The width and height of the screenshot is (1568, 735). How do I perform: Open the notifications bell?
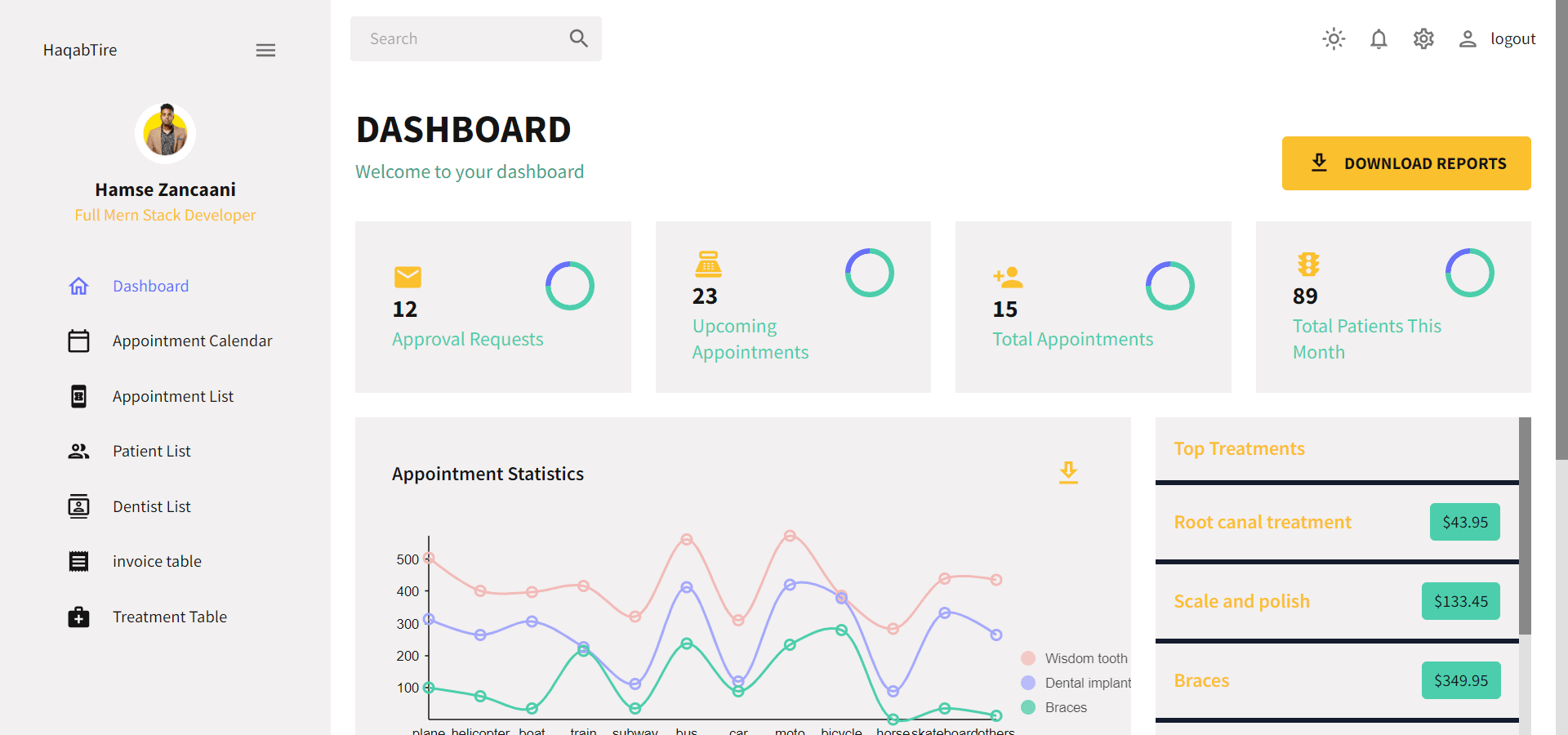[x=1379, y=39]
